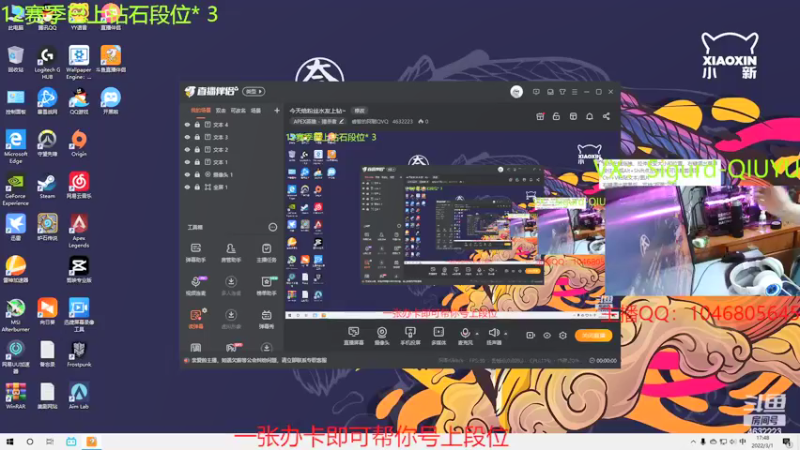Toggle the lock on 文本 4 layer
This screenshot has height=450, width=800.
(197, 124)
